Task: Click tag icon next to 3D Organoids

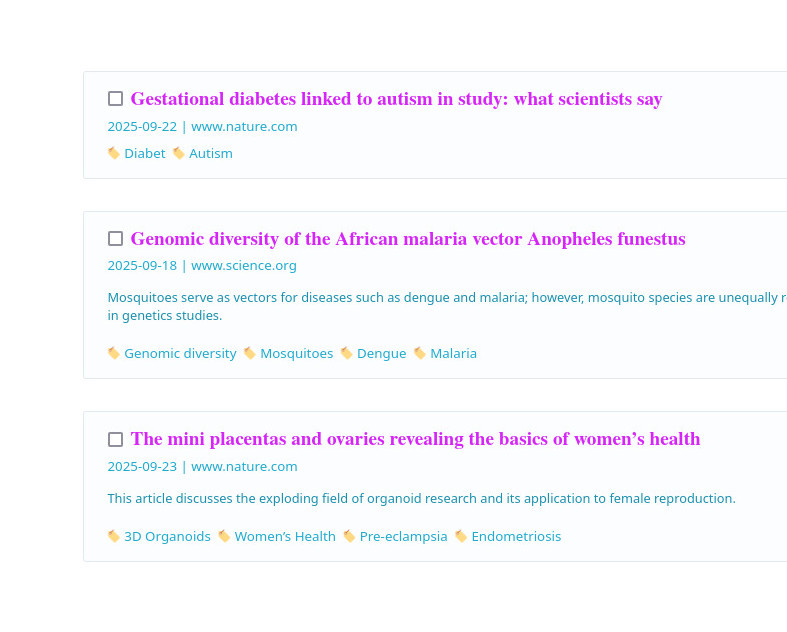Action: pos(114,536)
